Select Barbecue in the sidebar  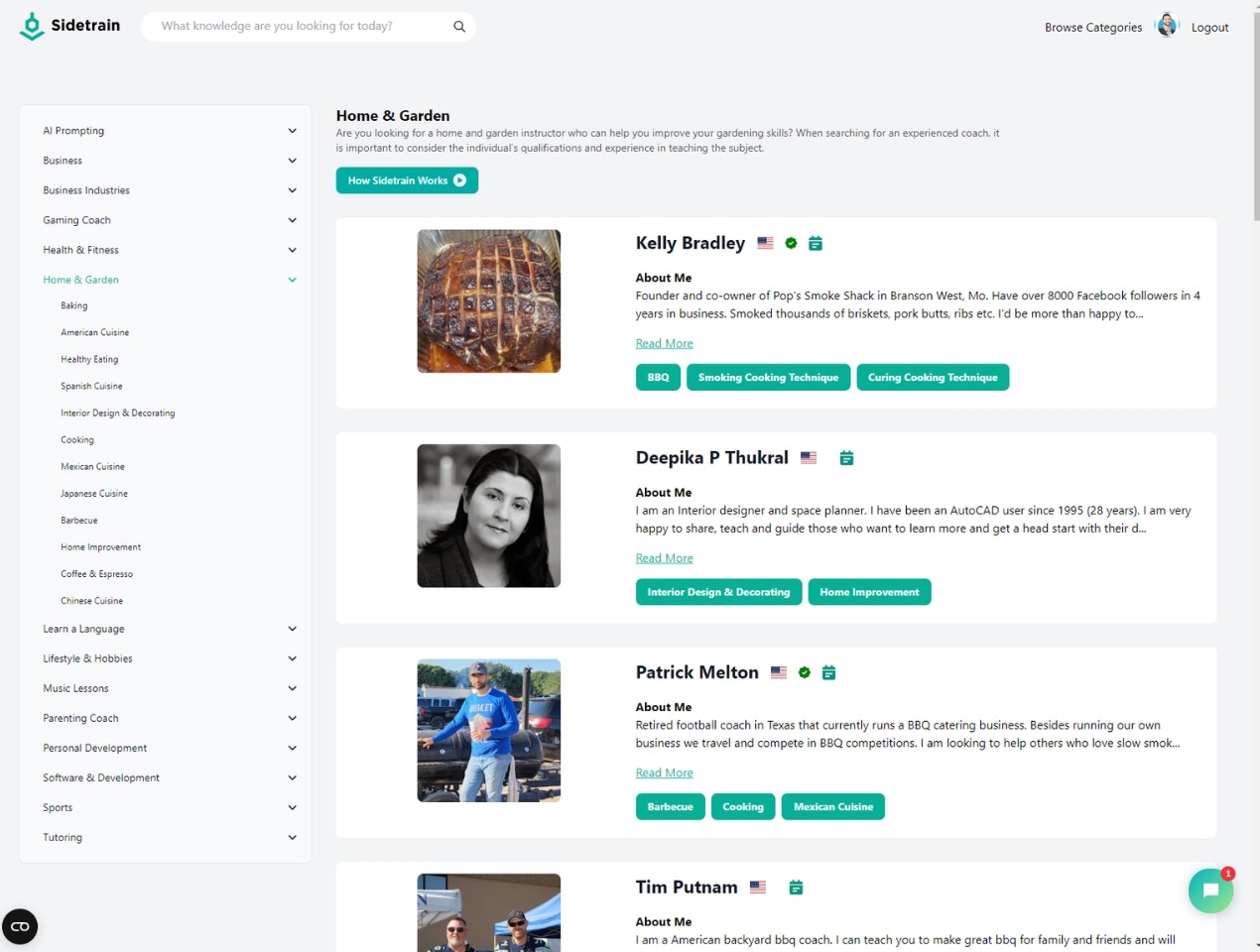click(79, 520)
